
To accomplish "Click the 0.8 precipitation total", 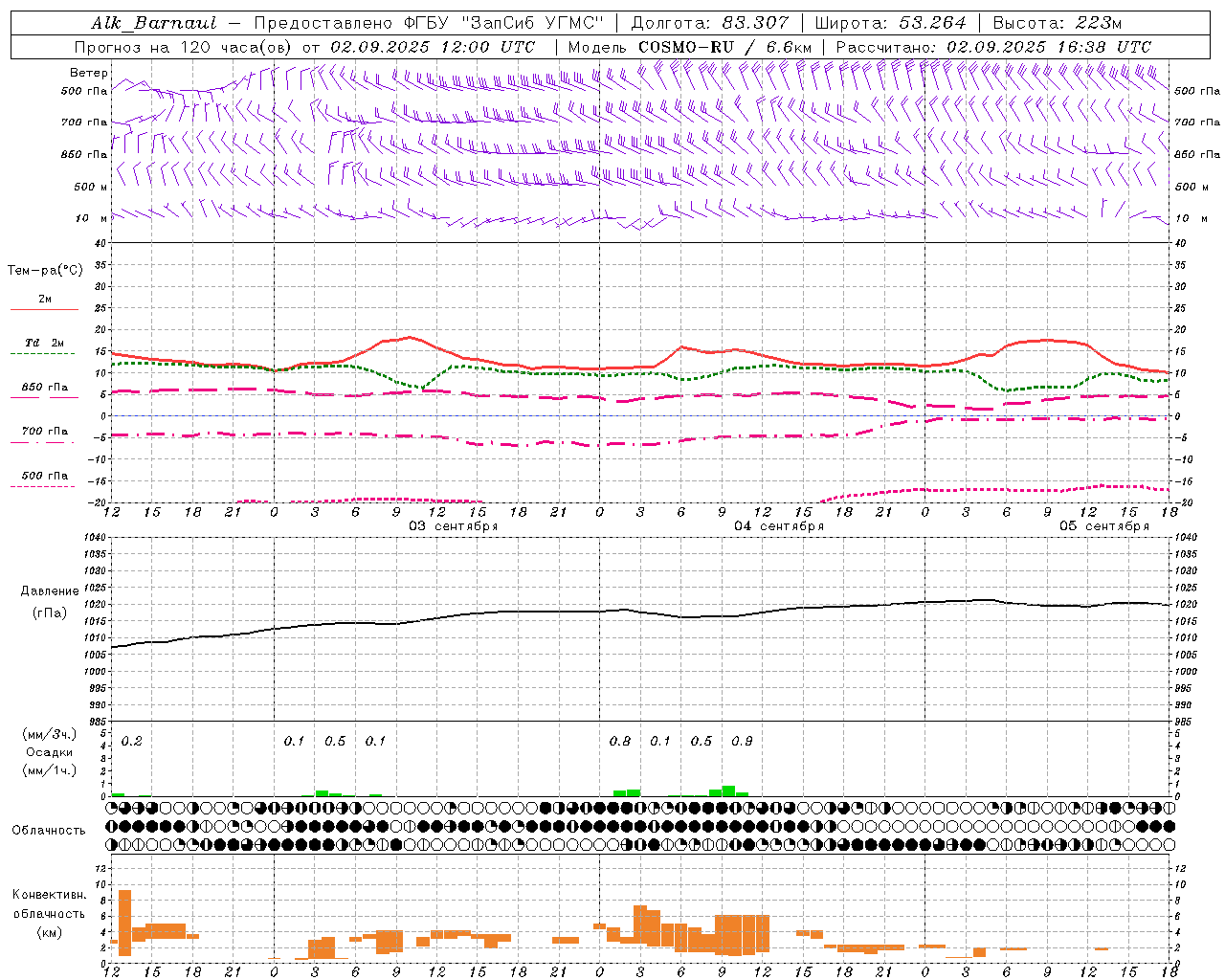I will click(x=620, y=741).
